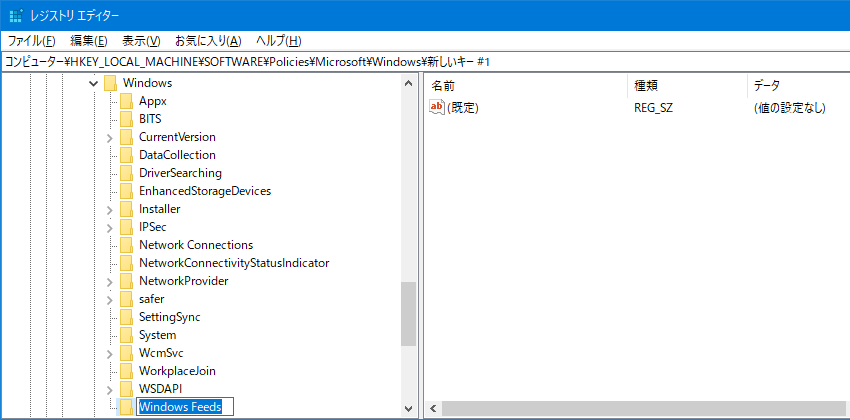Select the Network Connections key label
This screenshot has height=420, width=850.
(196, 245)
